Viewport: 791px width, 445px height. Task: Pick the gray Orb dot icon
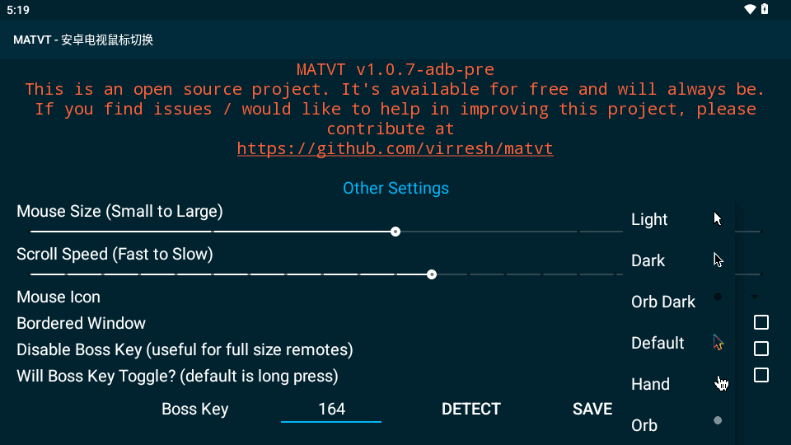pyautogui.click(x=718, y=421)
